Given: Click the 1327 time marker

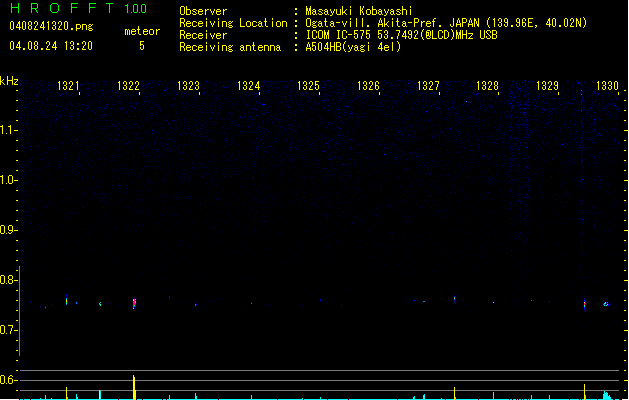Looking at the screenshot, I should coord(428,86).
